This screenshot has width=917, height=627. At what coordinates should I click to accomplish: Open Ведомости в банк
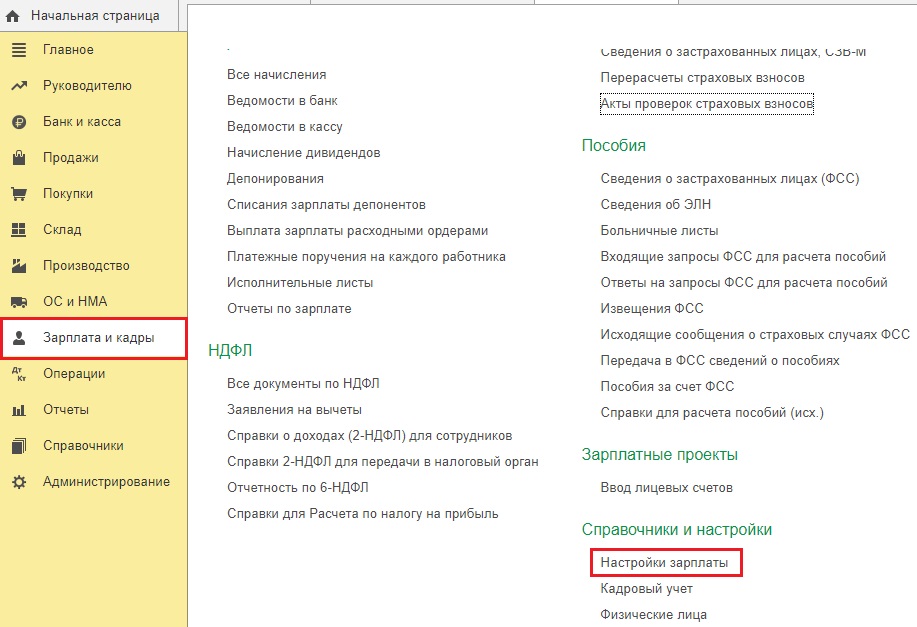tap(282, 101)
